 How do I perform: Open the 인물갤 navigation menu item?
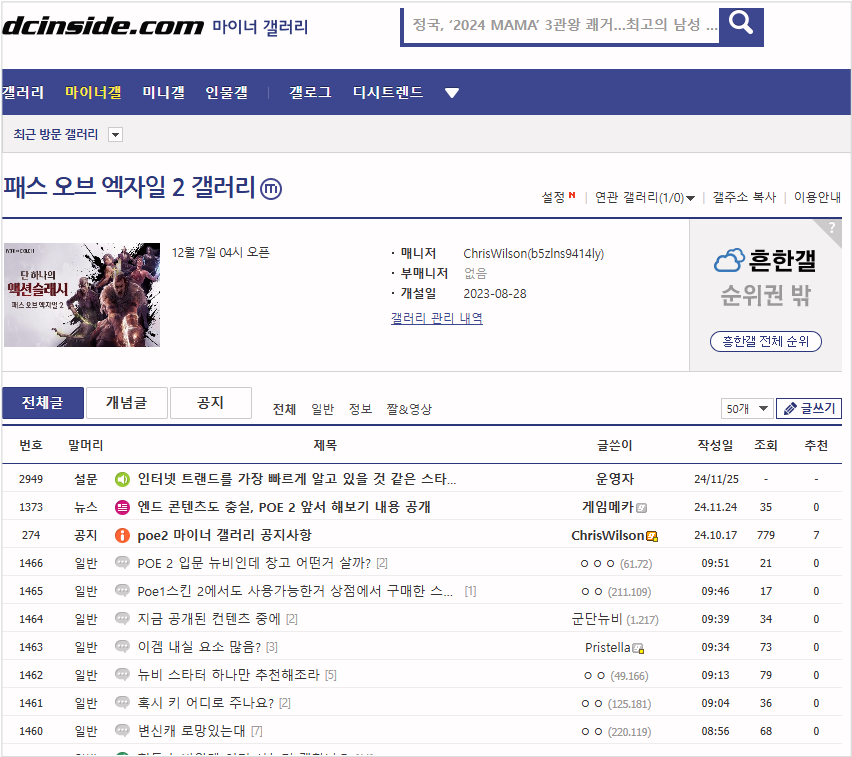227,92
